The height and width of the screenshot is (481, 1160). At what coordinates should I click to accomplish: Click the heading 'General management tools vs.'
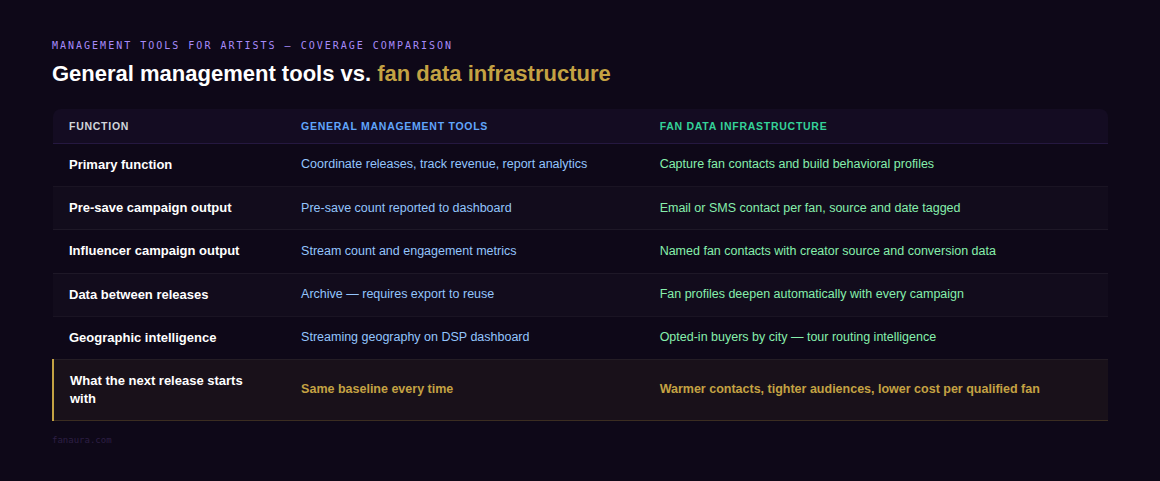point(211,74)
